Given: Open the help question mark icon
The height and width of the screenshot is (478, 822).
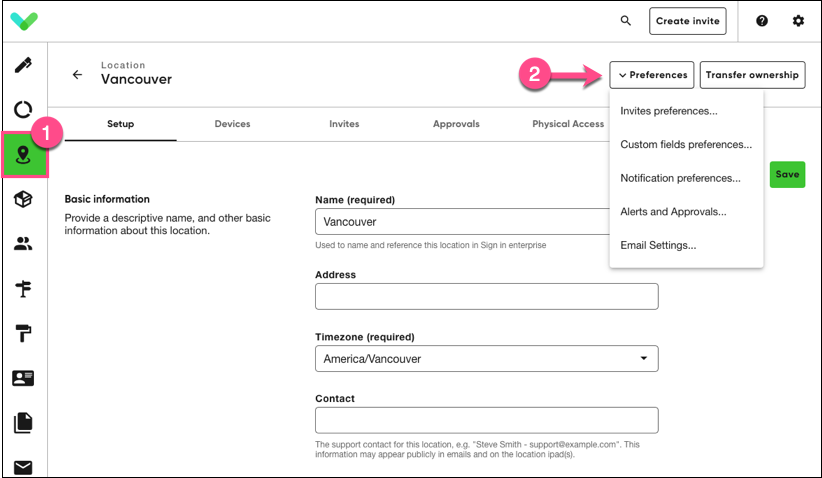Looking at the screenshot, I should click(762, 21).
